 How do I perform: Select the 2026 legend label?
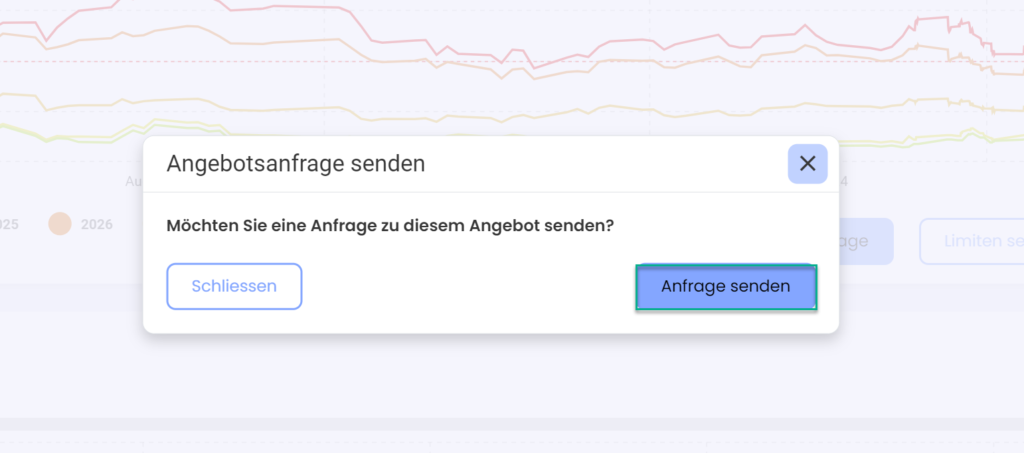click(x=97, y=225)
